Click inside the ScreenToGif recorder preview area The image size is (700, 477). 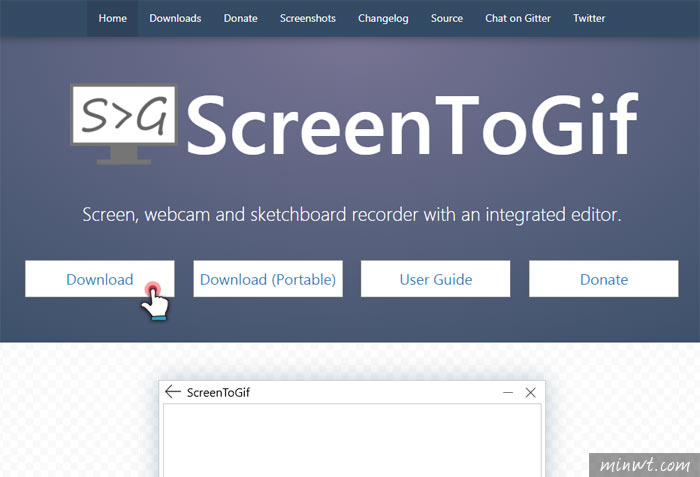point(352,440)
